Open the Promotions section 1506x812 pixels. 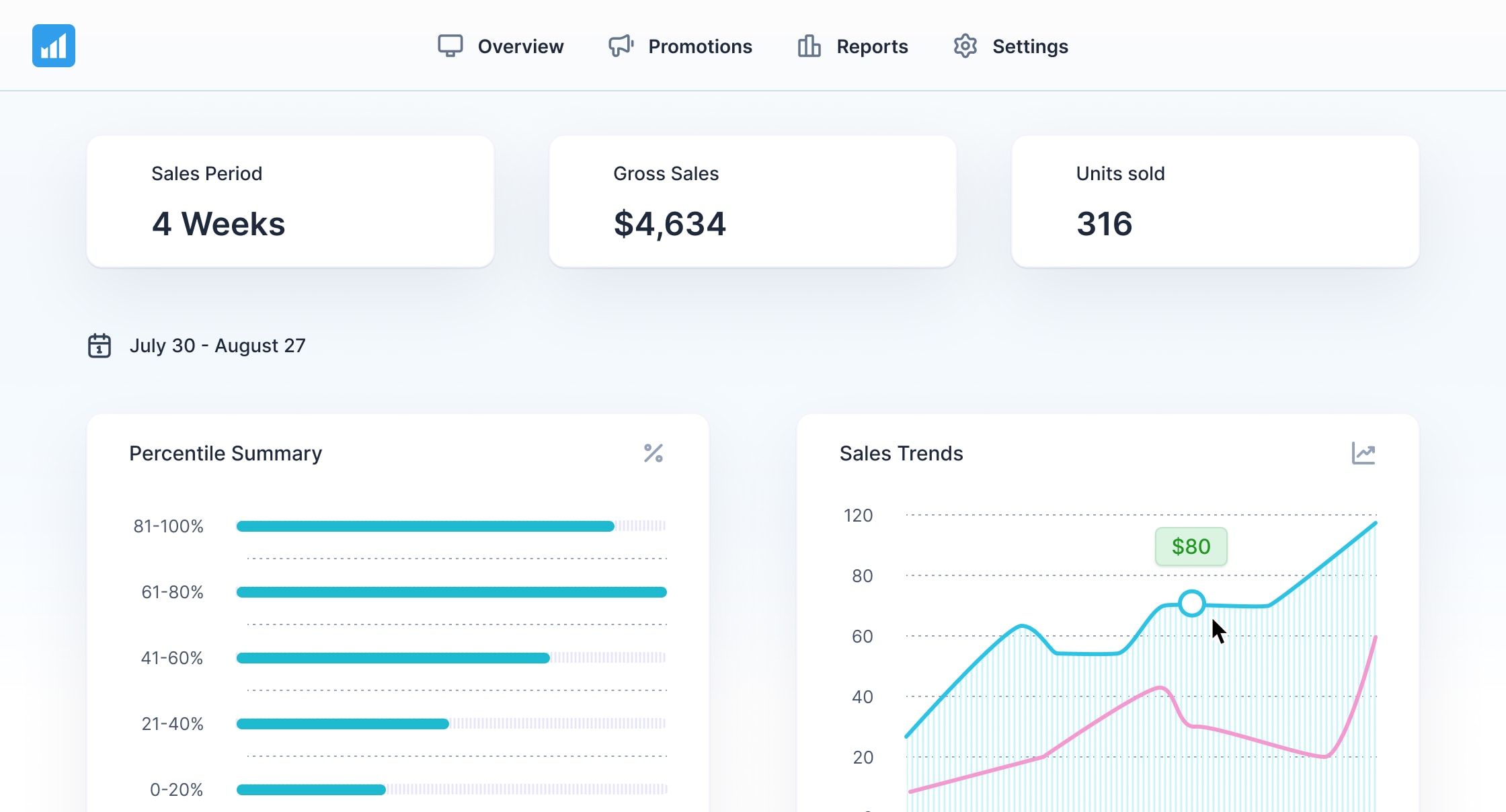pyautogui.click(x=700, y=46)
